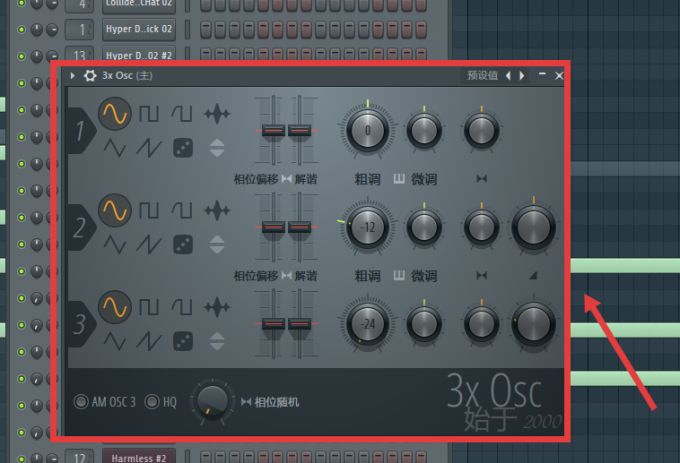This screenshot has height=463, width=680.
Task: Select sine wave shape for oscillator 3
Action: click(x=114, y=307)
